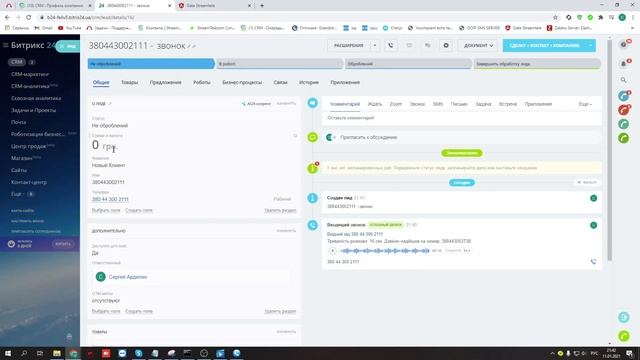Open the Документ dropdown

click(x=478, y=46)
